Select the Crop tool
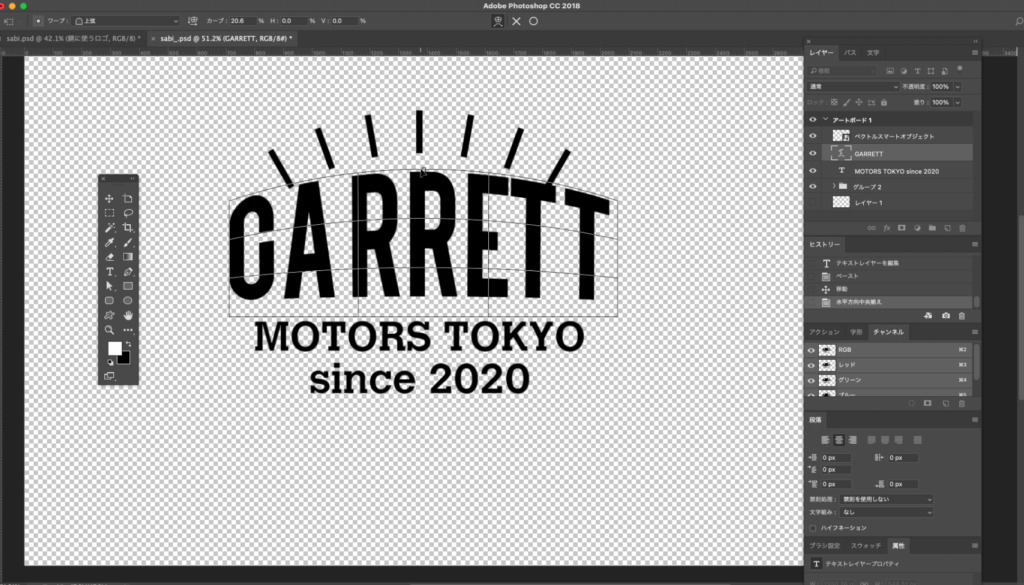This screenshot has width=1024, height=585. [x=127, y=227]
